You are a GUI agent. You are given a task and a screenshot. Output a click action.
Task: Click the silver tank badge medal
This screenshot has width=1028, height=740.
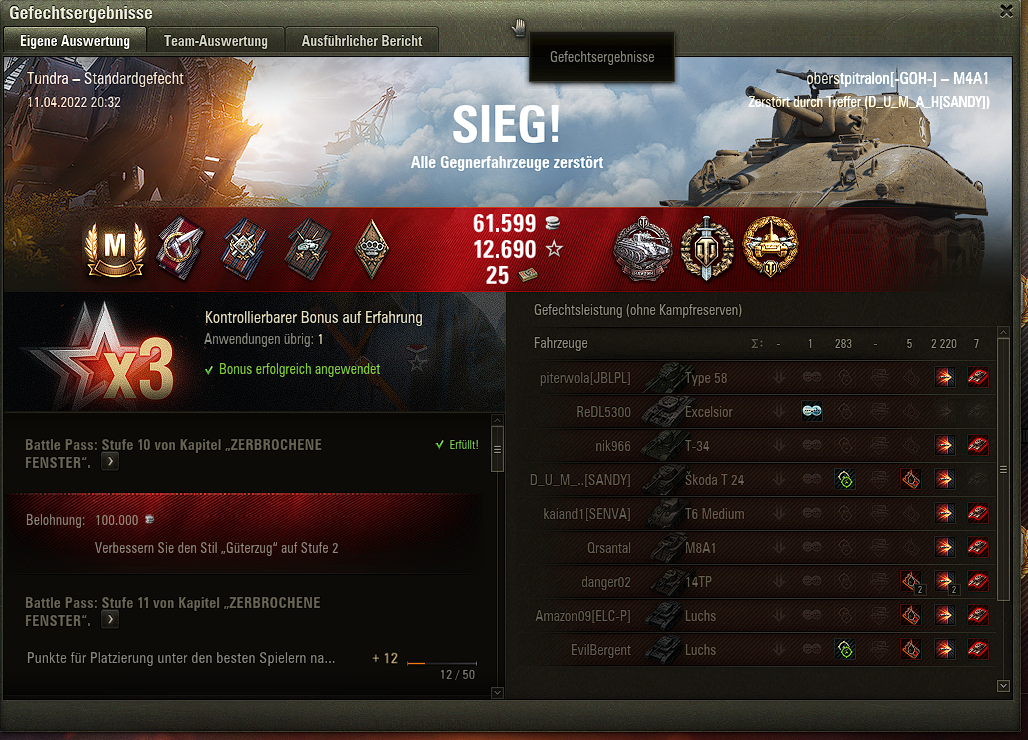[x=642, y=249]
